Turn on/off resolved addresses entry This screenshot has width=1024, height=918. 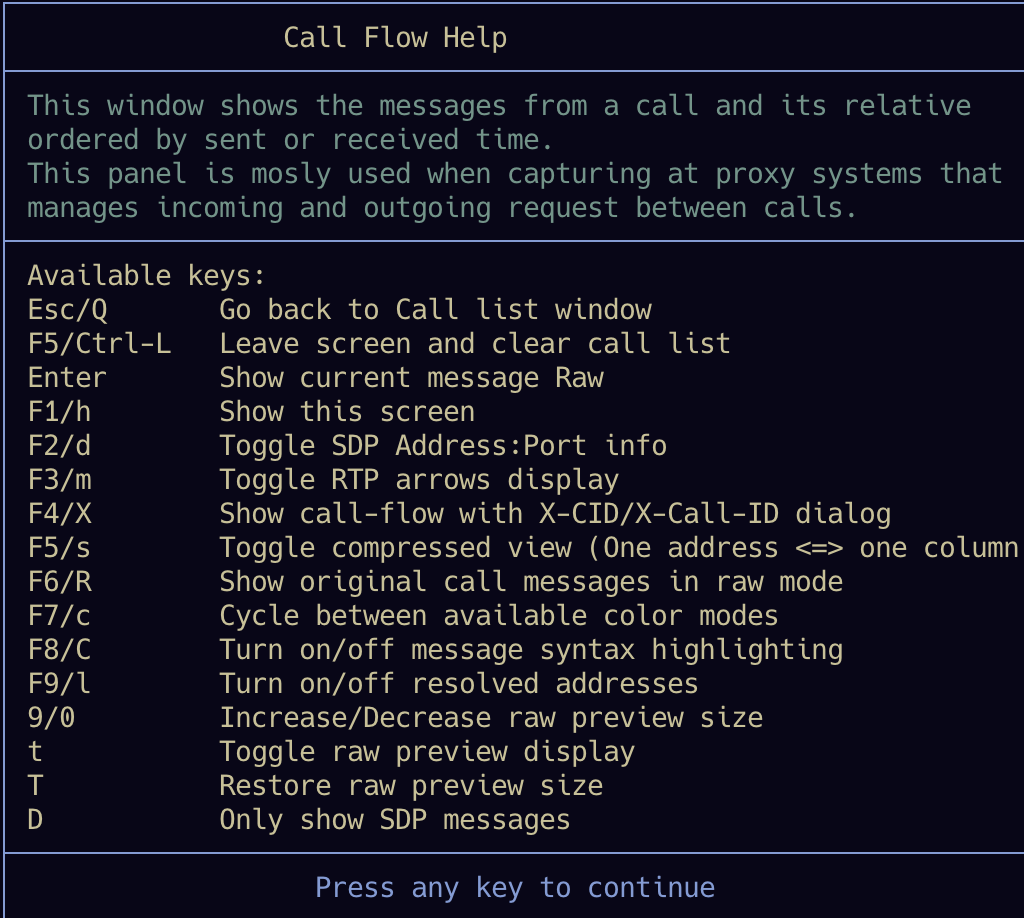459,684
